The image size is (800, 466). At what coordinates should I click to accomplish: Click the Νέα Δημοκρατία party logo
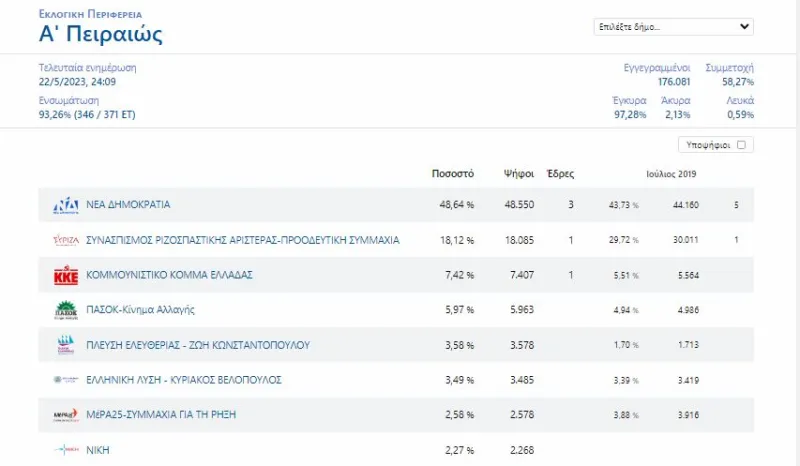coord(66,205)
